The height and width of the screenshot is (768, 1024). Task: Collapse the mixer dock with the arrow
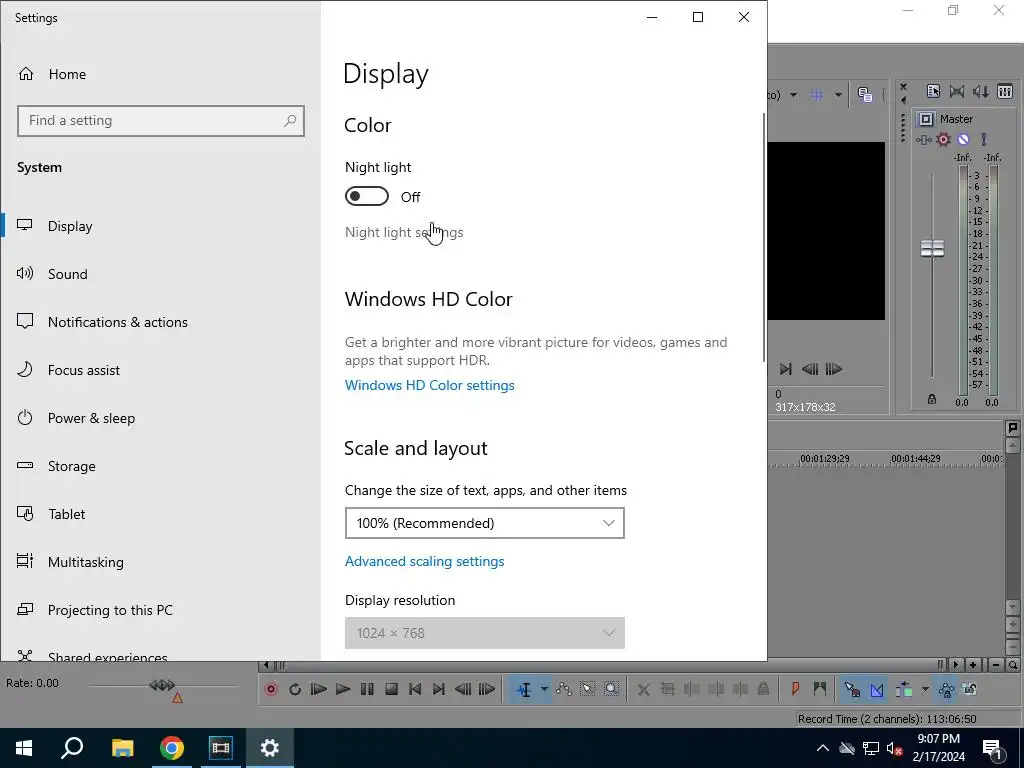tap(903, 101)
